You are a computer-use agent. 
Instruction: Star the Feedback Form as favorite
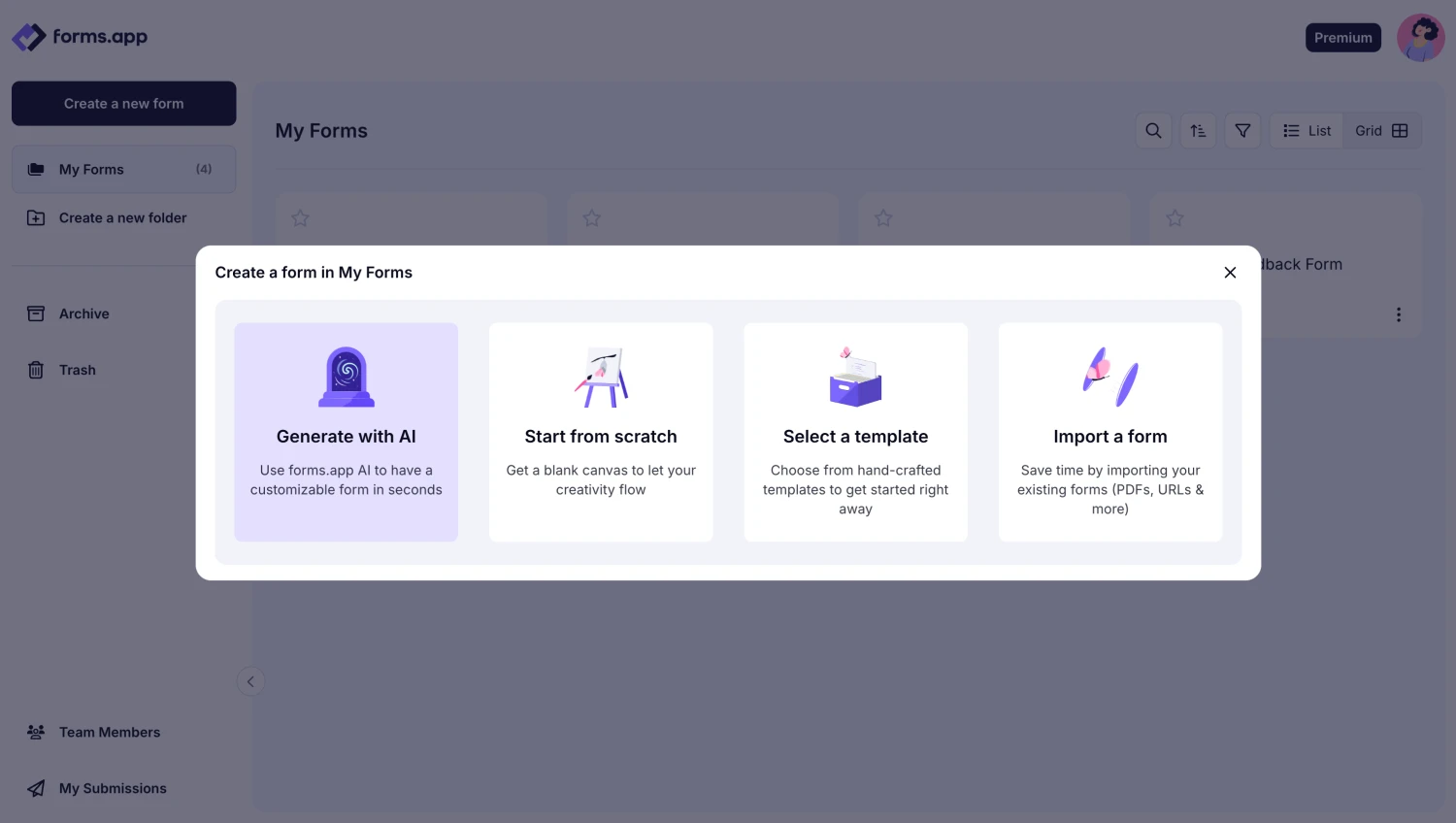point(1175,218)
